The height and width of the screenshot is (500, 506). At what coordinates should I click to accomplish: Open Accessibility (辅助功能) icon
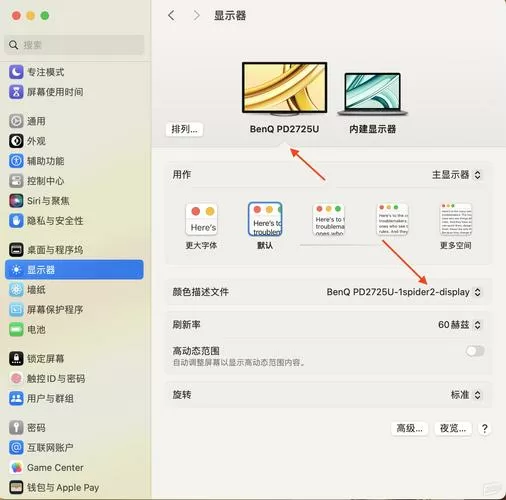pos(16,161)
